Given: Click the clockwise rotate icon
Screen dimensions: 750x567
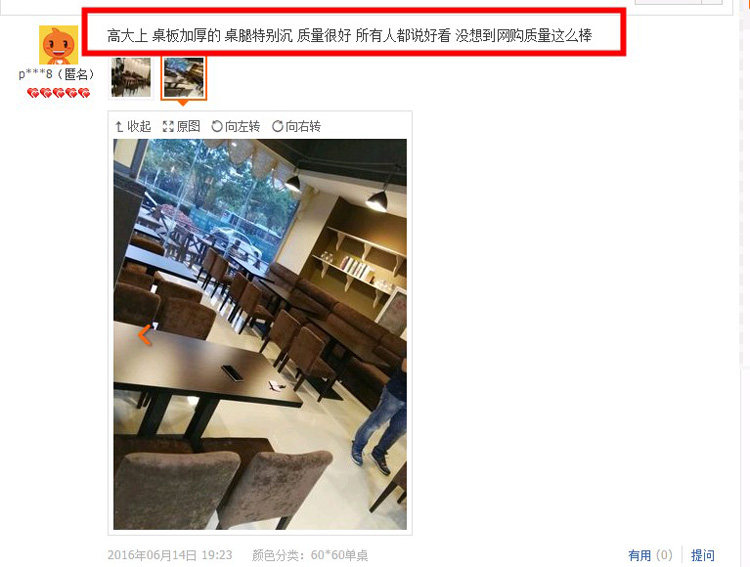Looking at the screenshot, I should [x=277, y=126].
